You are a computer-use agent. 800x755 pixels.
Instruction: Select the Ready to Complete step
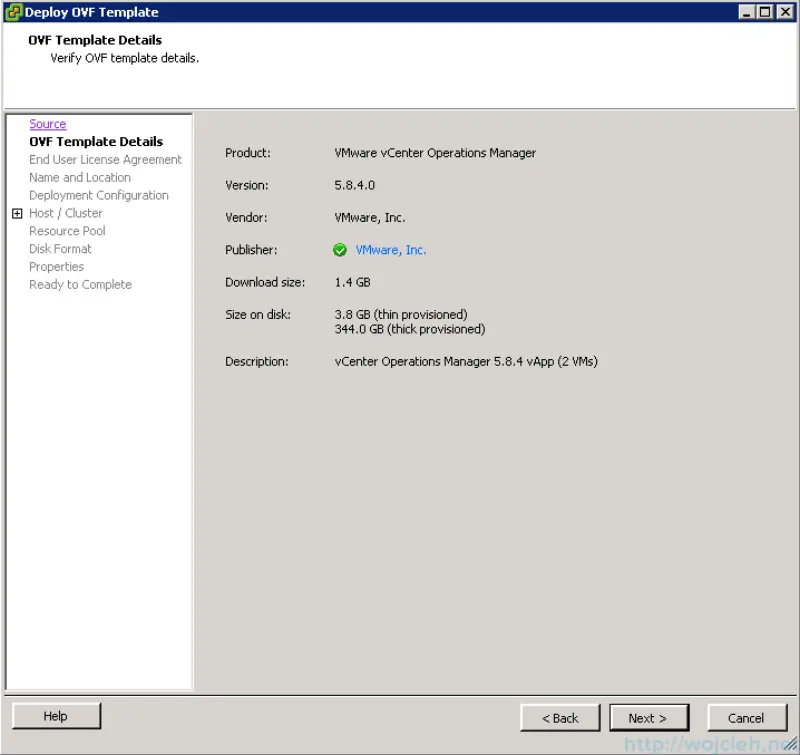tap(80, 285)
